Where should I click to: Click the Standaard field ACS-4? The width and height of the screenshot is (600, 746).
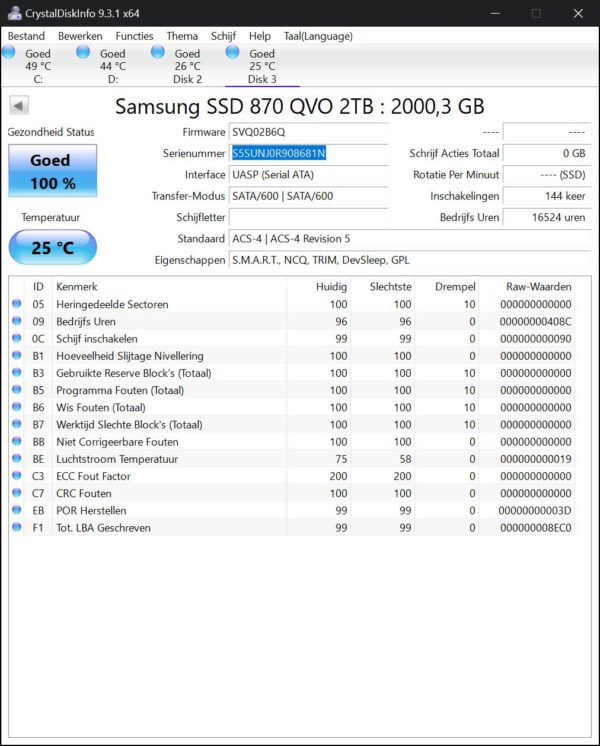pyautogui.click(x=410, y=239)
